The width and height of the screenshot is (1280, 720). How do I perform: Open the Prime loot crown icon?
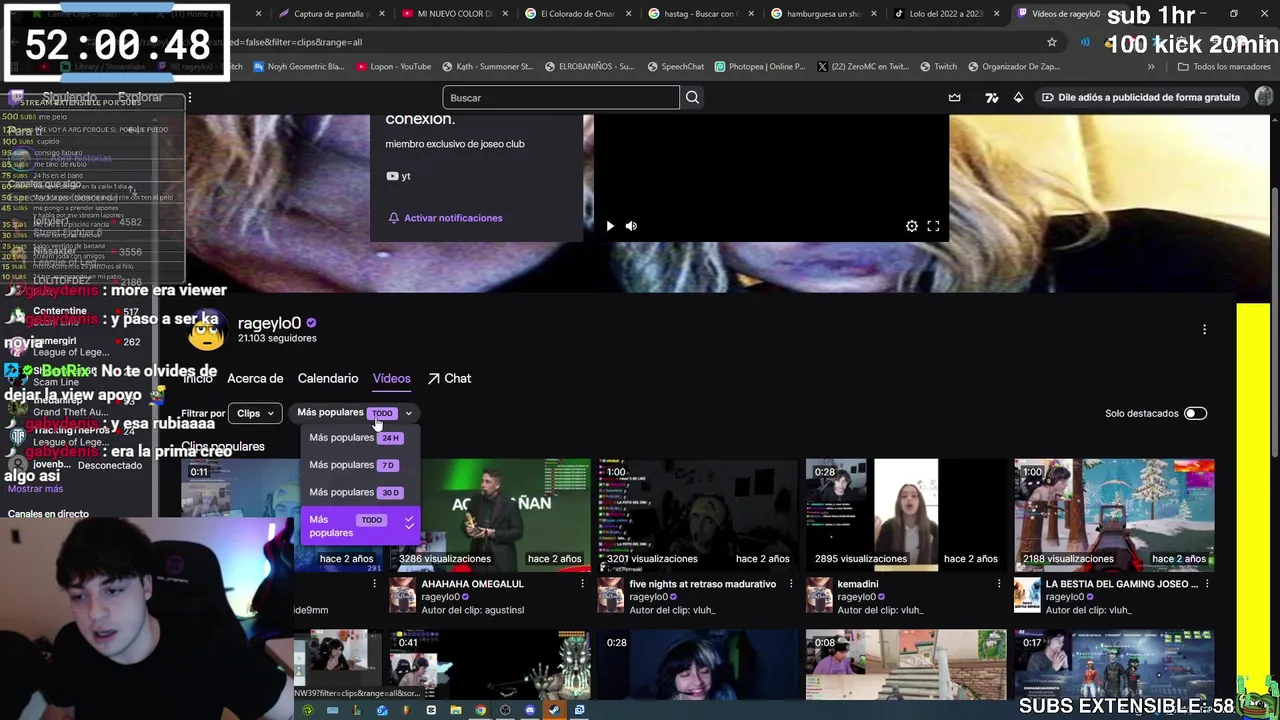(x=955, y=98)
